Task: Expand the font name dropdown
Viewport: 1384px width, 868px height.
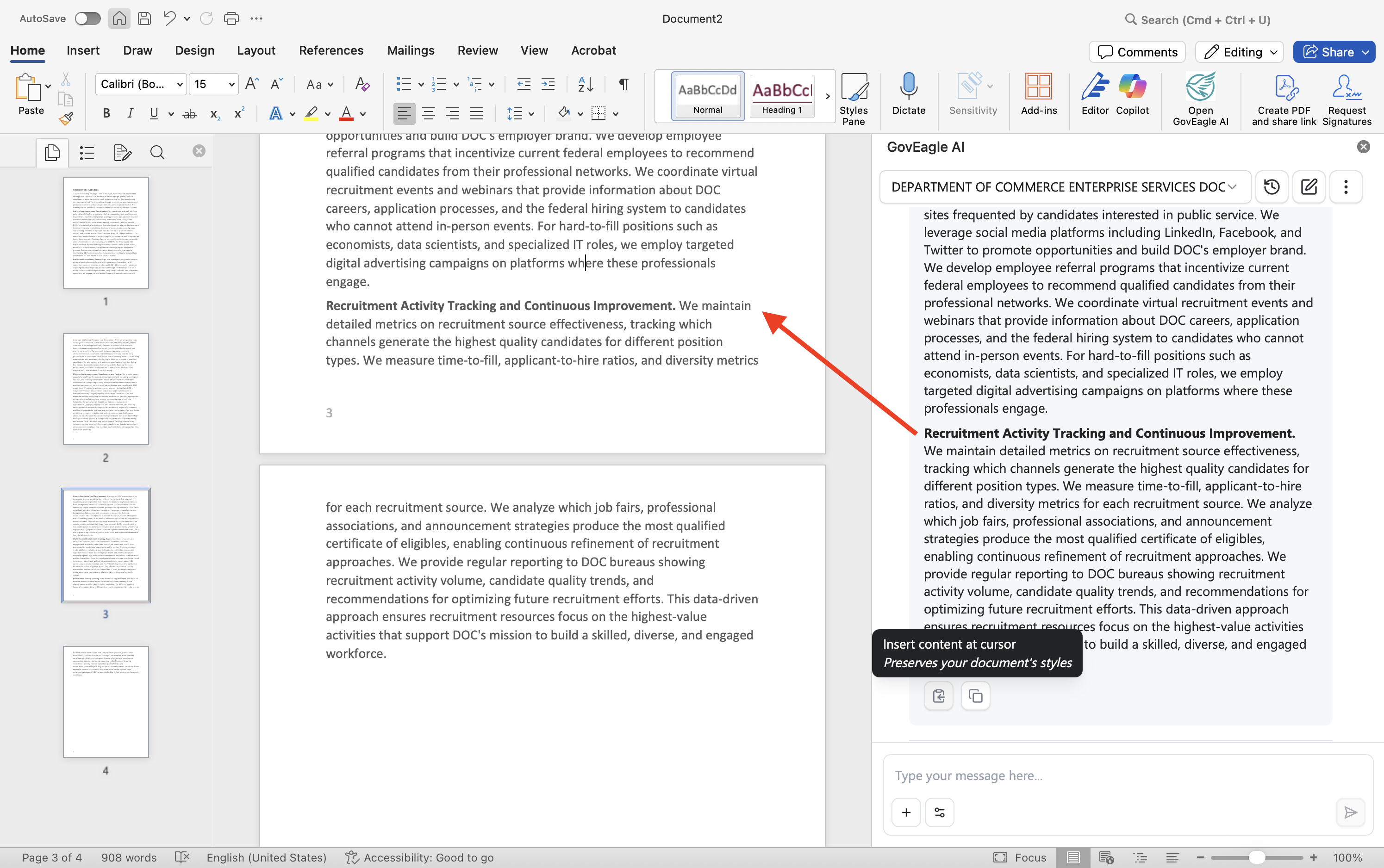Action: [180, 85]
